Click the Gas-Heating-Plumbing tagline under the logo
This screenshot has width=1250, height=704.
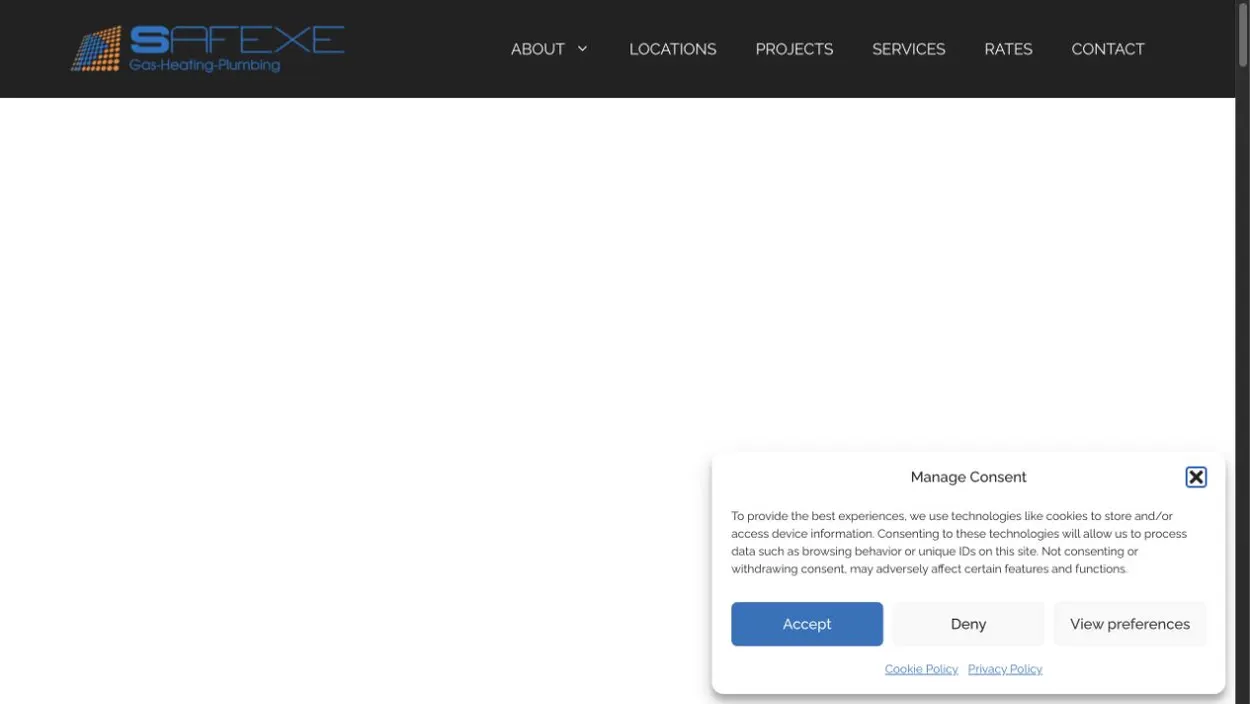click(x=204, y=66)
